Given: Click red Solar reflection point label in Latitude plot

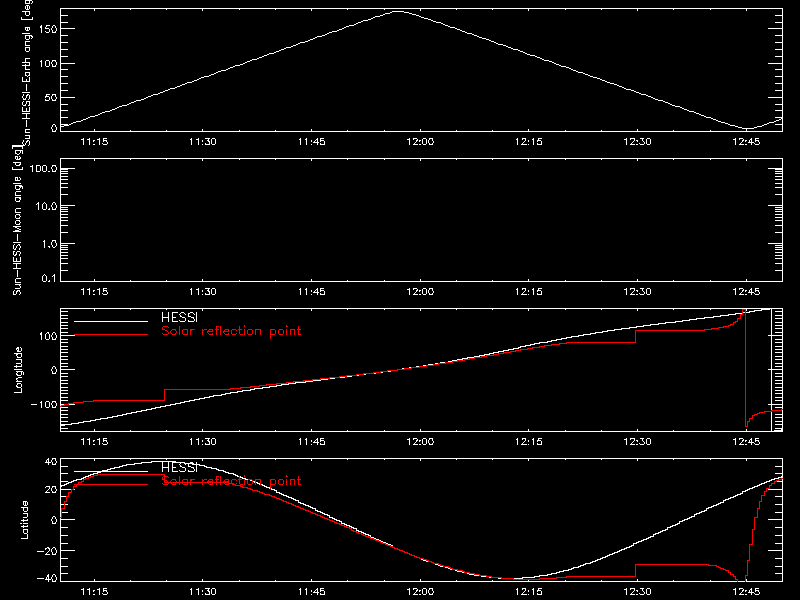Looking at the screenshot, I should (x=231, y=481).
